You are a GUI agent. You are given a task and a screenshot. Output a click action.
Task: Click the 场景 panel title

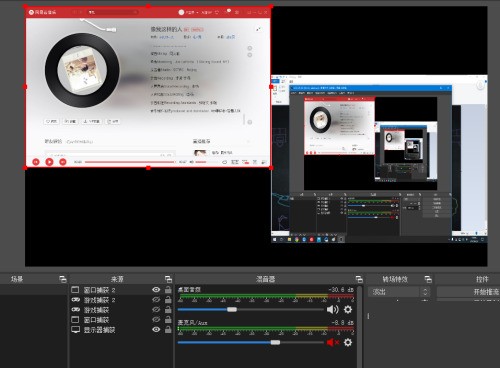tap(17, 279)
